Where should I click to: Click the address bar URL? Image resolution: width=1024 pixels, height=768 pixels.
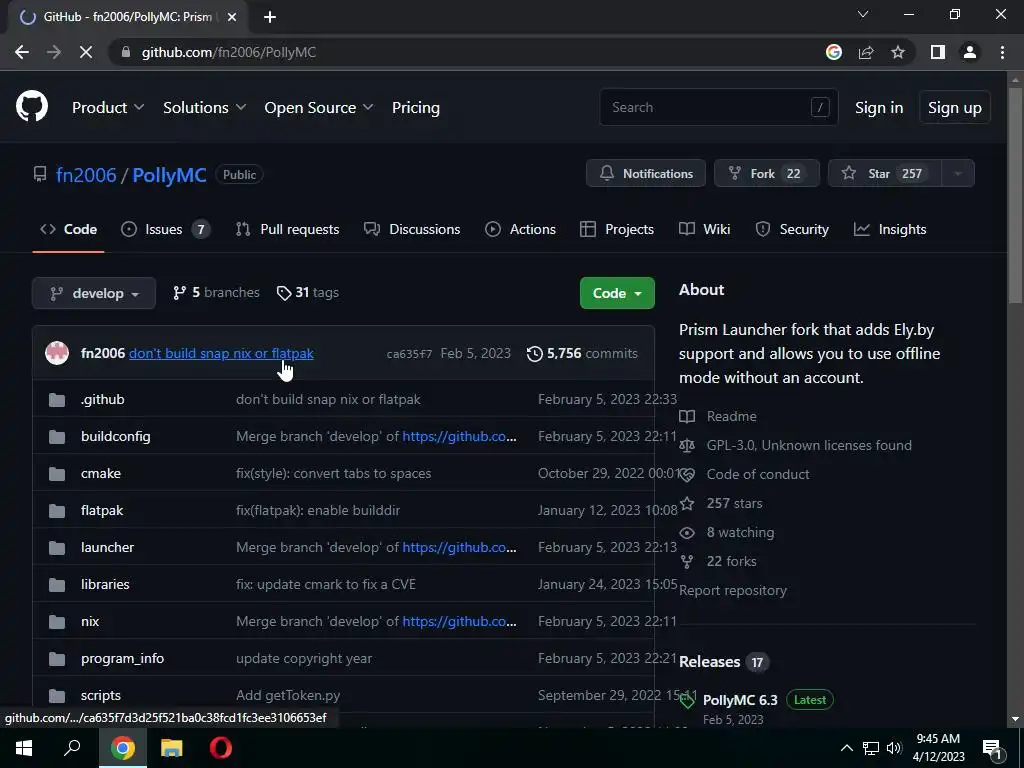[229, 52]
